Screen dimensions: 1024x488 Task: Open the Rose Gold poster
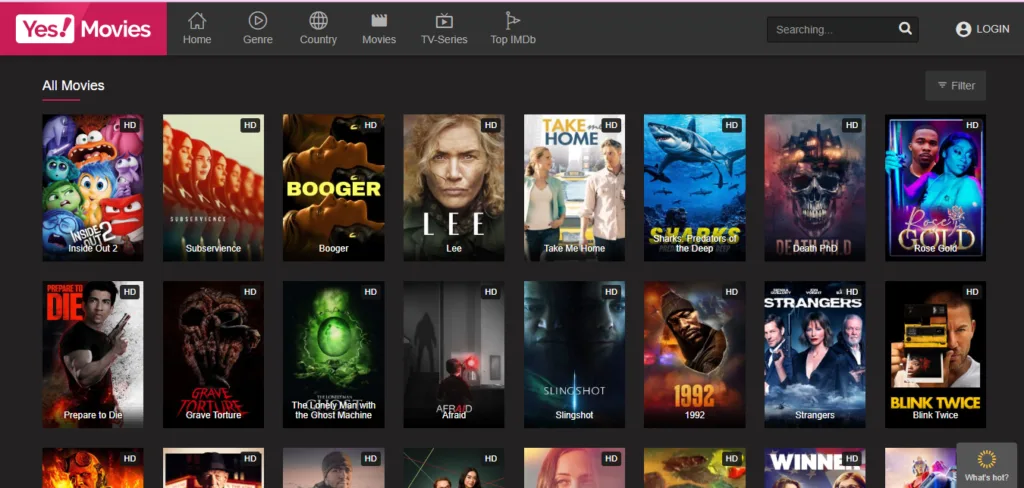click(x=935, y=188)
